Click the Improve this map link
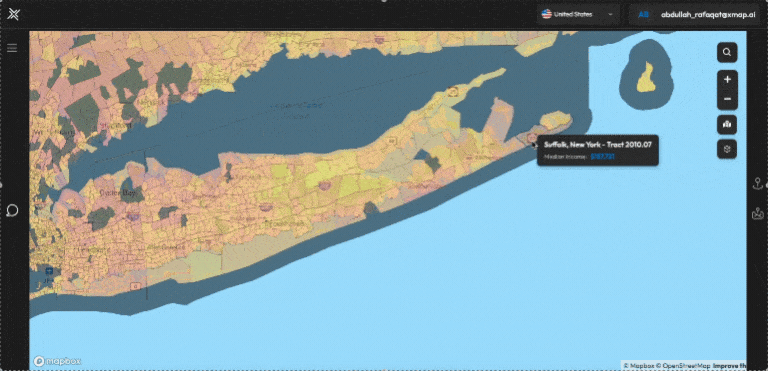 tap(729, 366)
